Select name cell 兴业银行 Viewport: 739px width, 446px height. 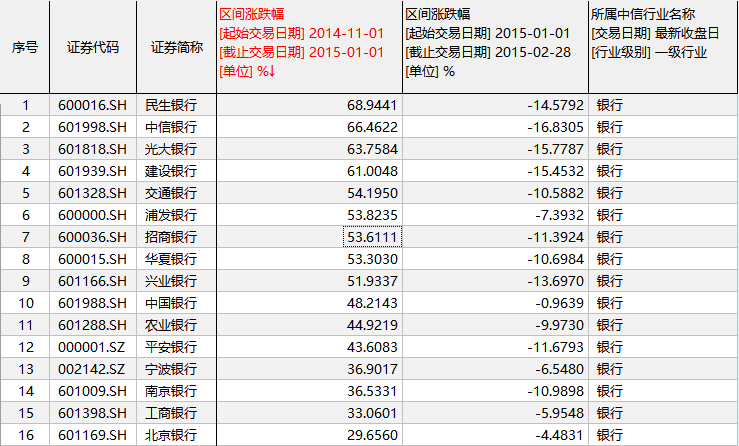coord(177,281)
